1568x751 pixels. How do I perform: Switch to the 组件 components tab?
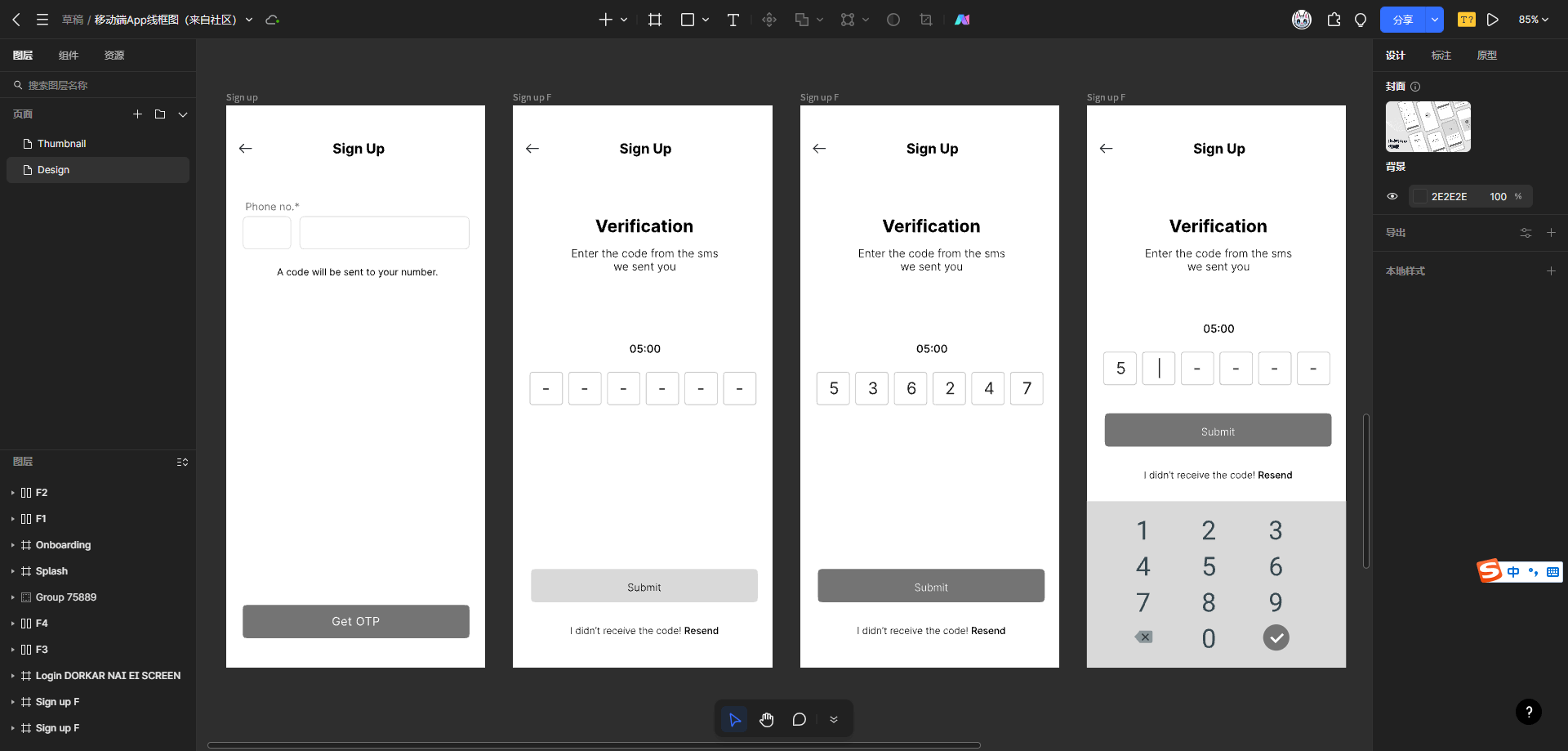point(69,56)
